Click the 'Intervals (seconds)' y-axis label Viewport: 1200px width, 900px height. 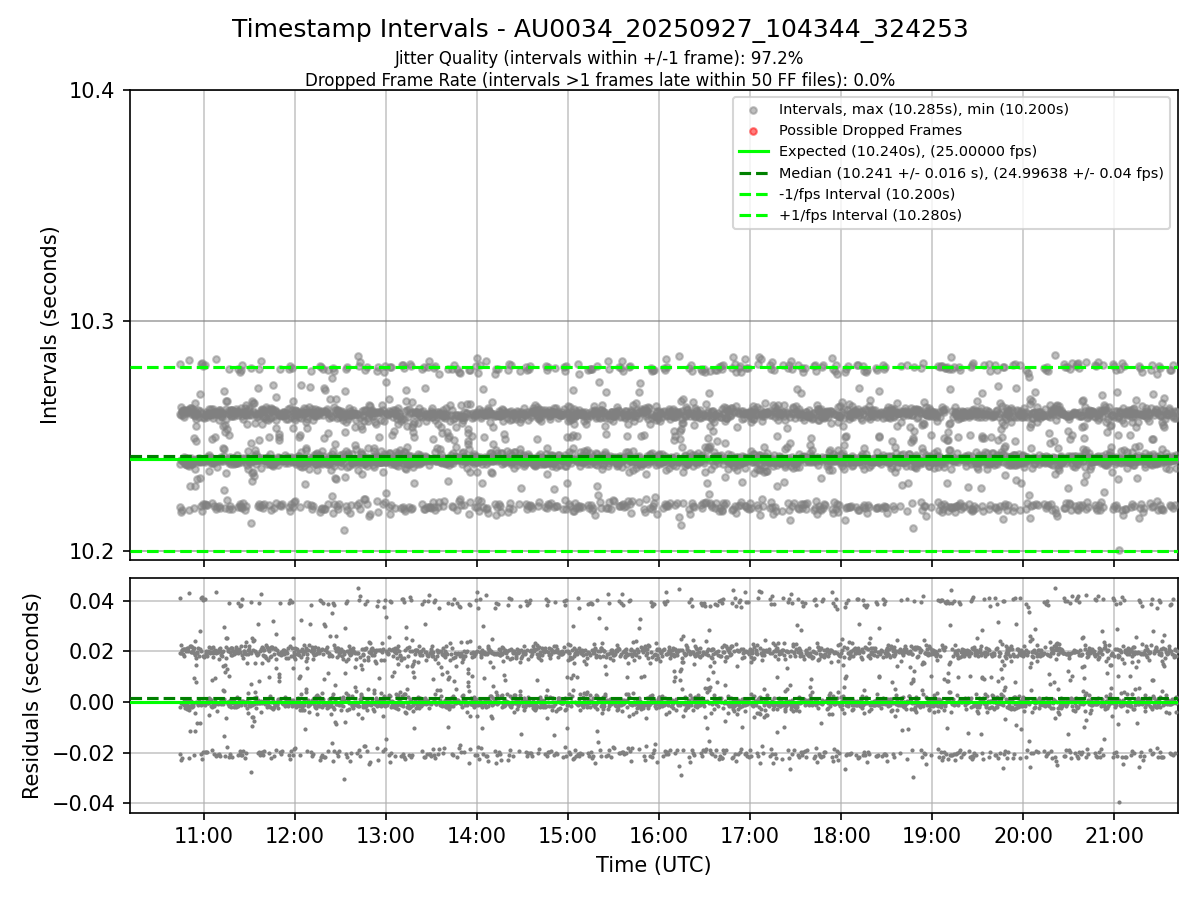click(50, 325)
